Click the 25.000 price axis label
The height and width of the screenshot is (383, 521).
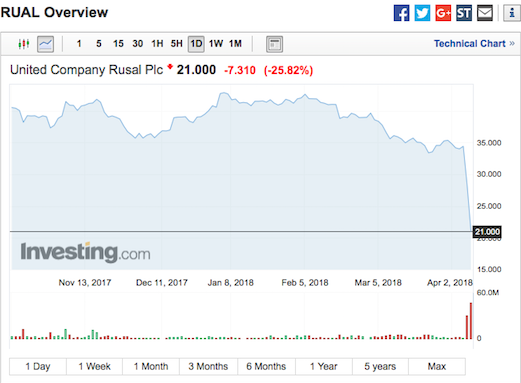489,206
